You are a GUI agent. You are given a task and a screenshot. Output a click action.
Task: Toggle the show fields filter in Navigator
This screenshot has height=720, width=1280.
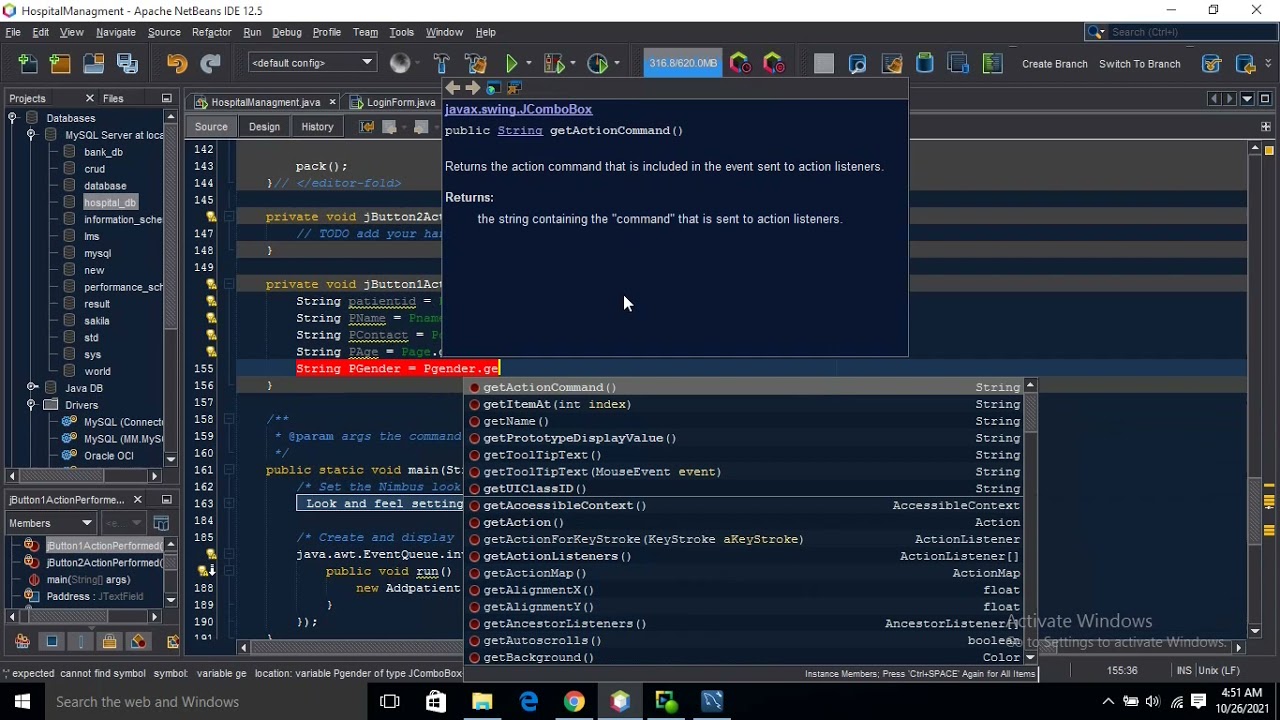pos(52,641)
